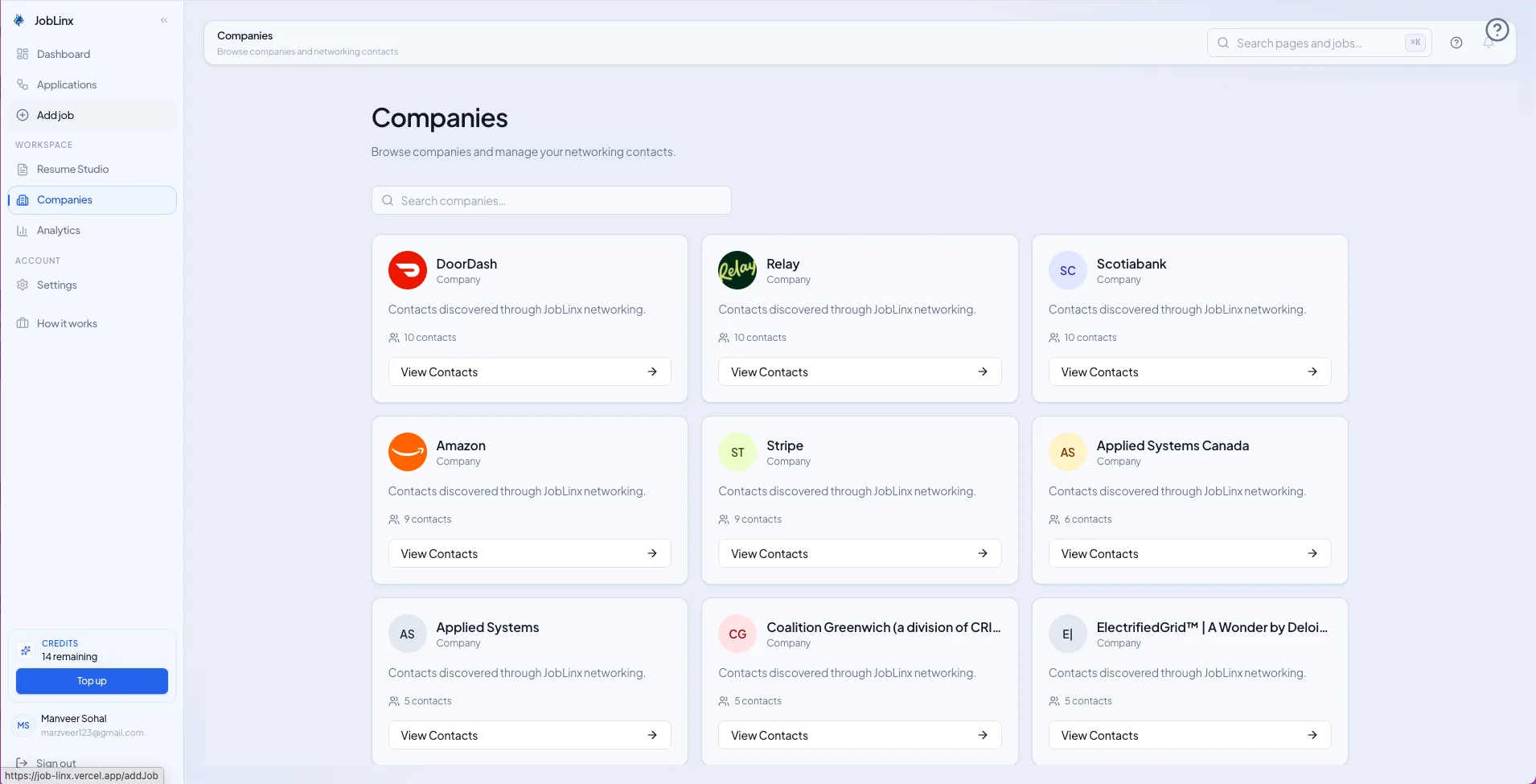Collapse the sidebar with the double-chevron icon
This screenshot has height=784, width=1536.
click(164, 20)
